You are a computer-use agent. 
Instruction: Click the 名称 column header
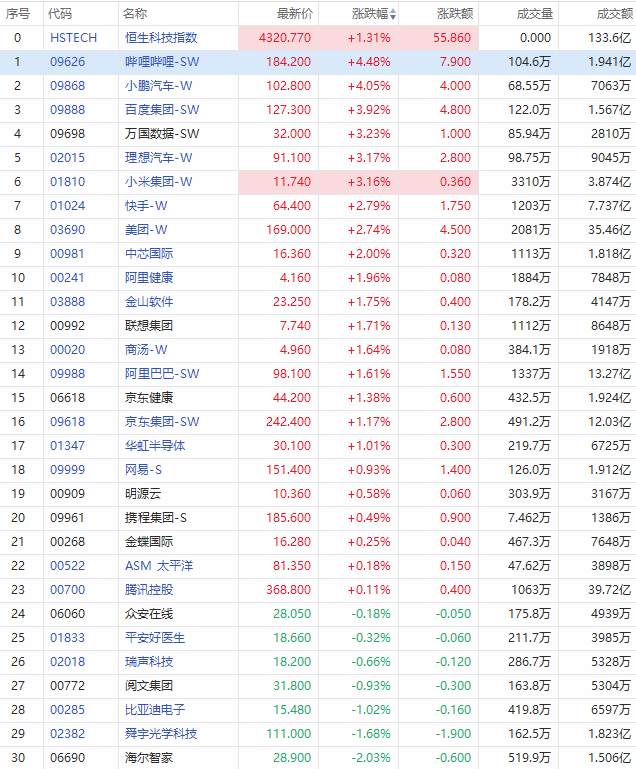[x=135, y=14]
